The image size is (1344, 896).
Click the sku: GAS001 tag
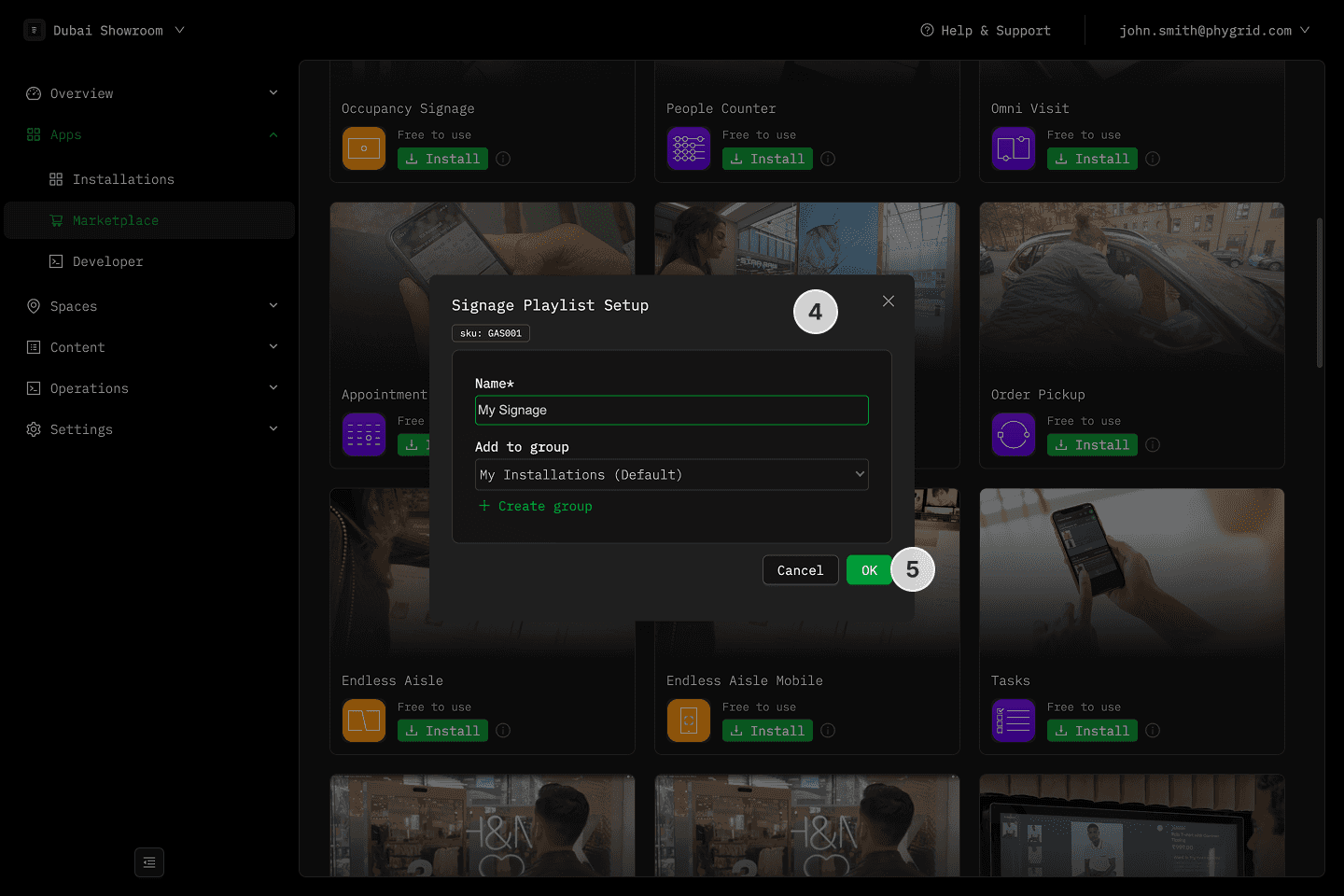[x=491, y=333]
